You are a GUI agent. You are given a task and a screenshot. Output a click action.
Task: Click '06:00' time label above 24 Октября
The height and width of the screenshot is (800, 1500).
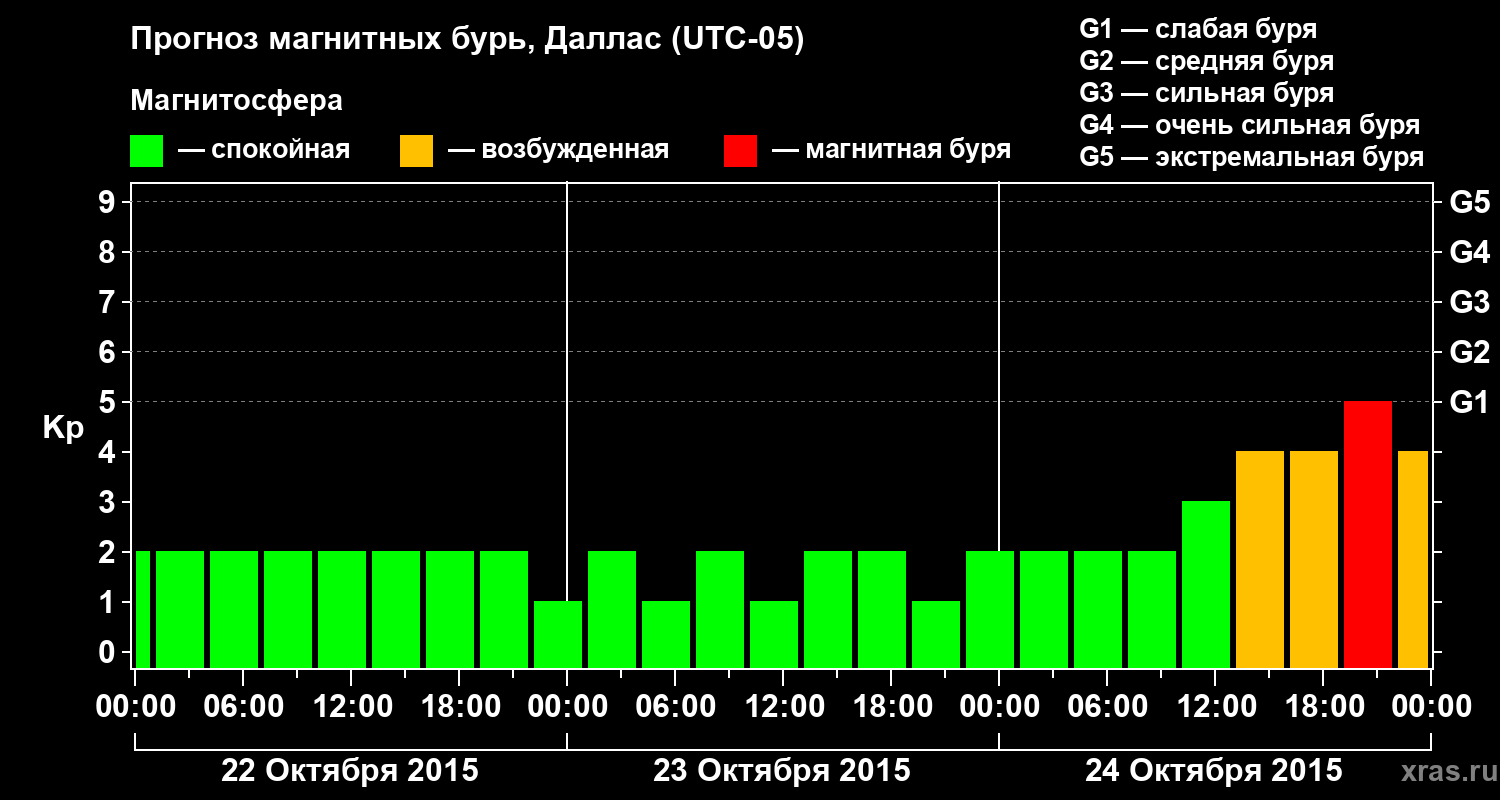[x=1107, y=707]
